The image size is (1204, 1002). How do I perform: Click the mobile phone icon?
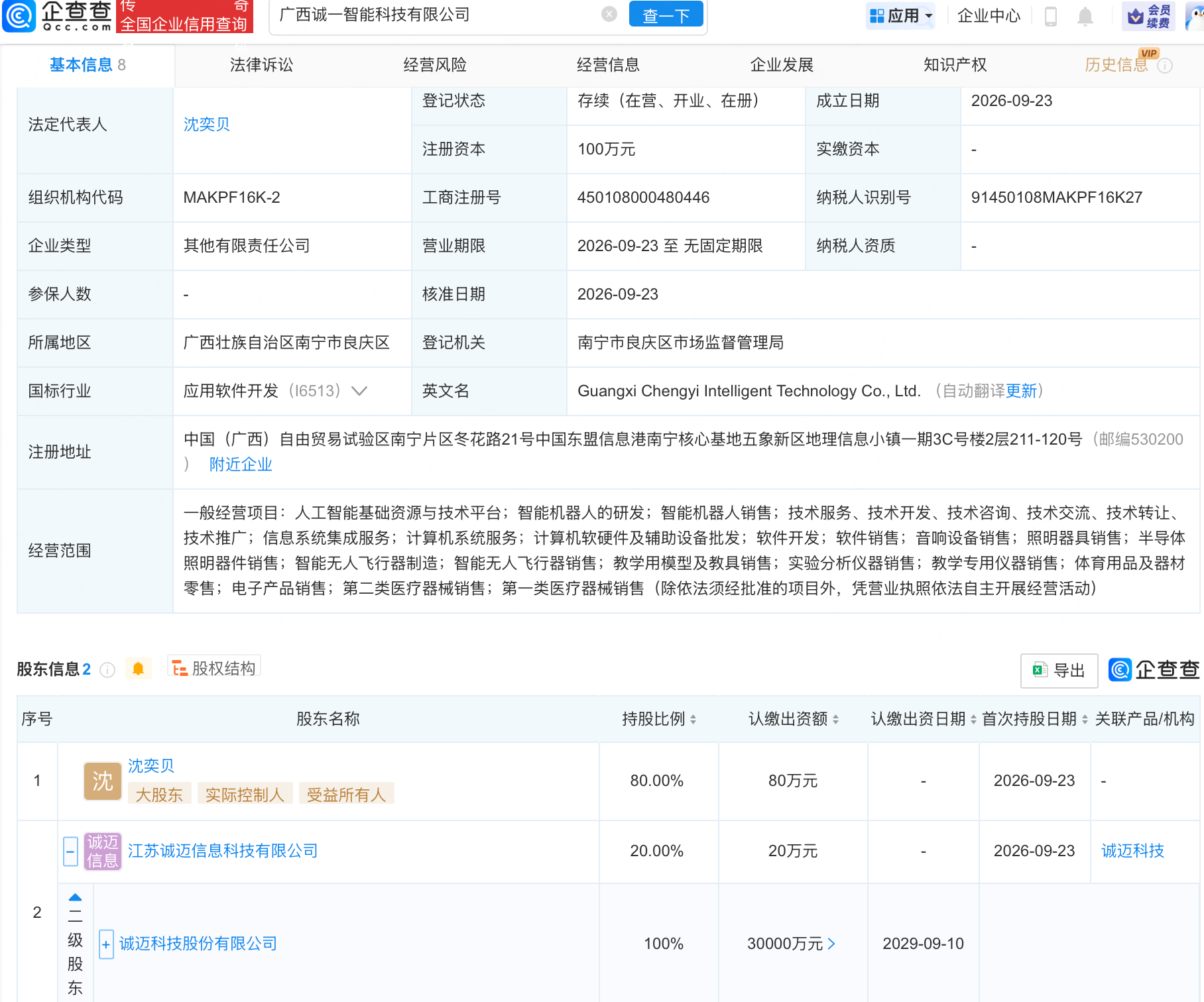(1050, 16)
